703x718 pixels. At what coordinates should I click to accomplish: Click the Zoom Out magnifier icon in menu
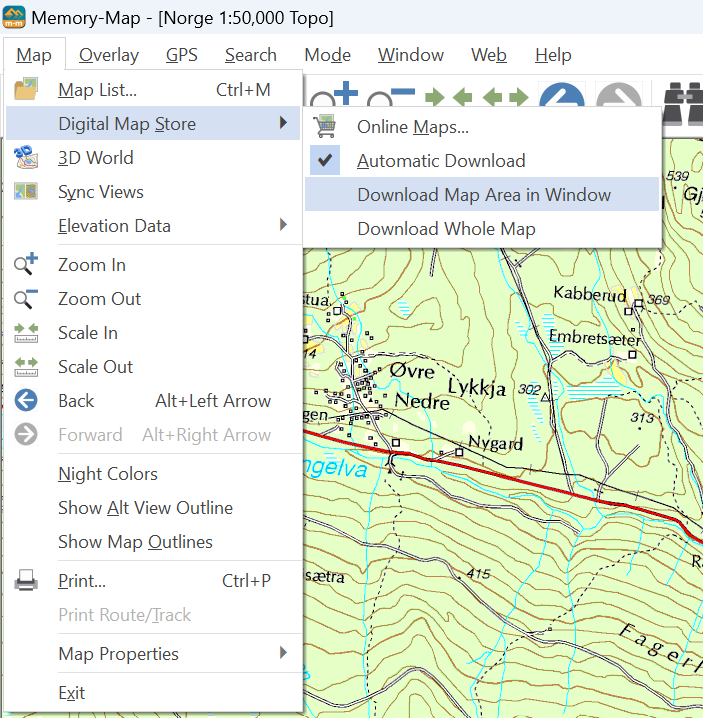click(x=26, y=299)
